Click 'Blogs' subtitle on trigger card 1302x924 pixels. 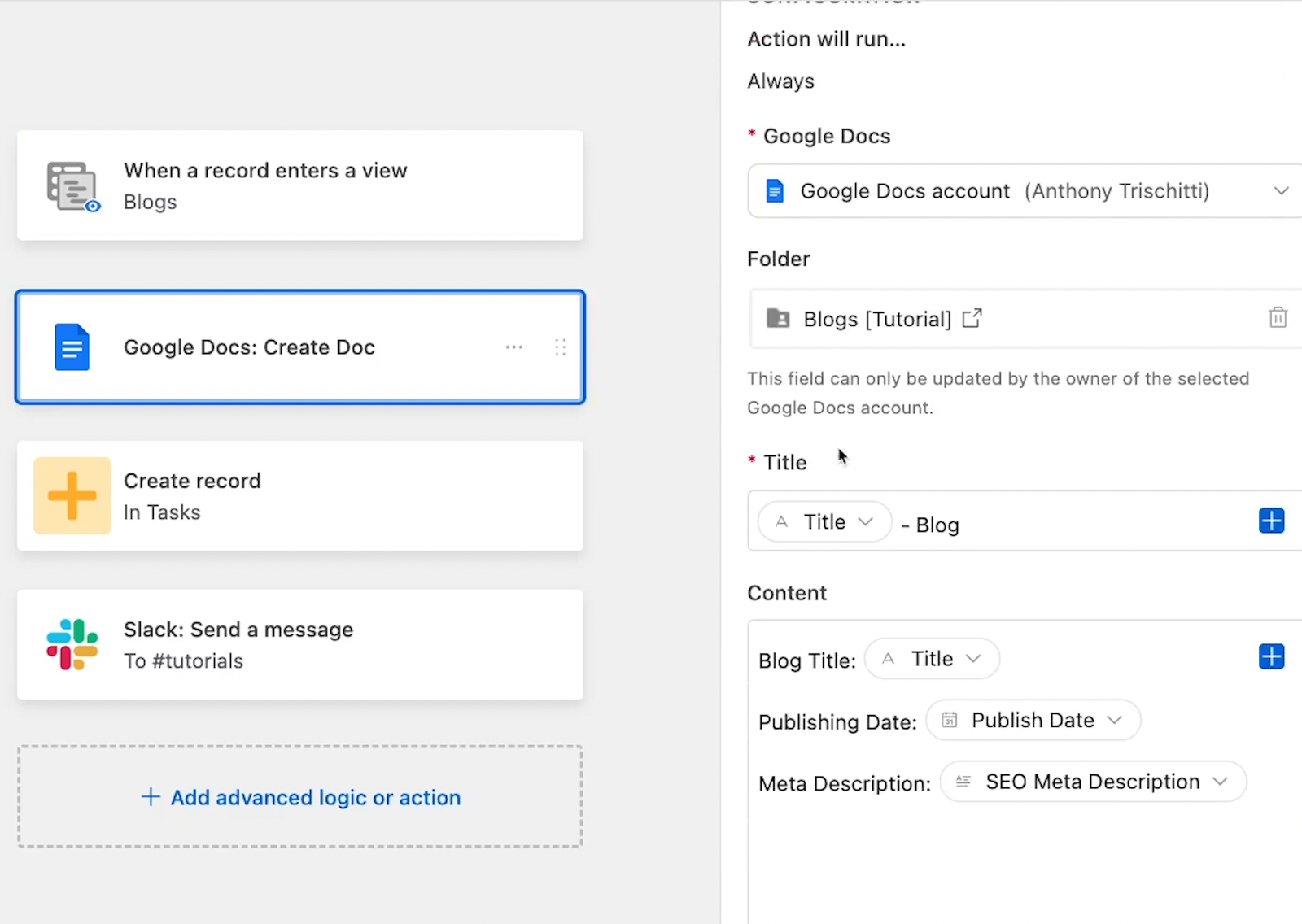point(150,202)
